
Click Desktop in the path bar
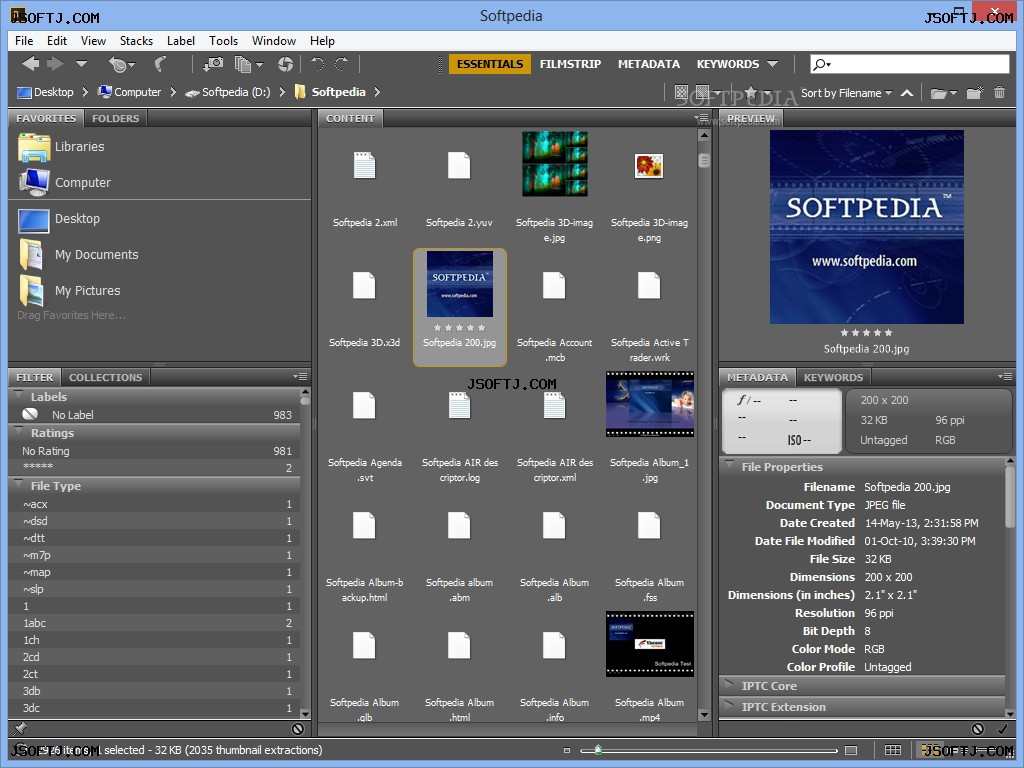tap(45, 92)
